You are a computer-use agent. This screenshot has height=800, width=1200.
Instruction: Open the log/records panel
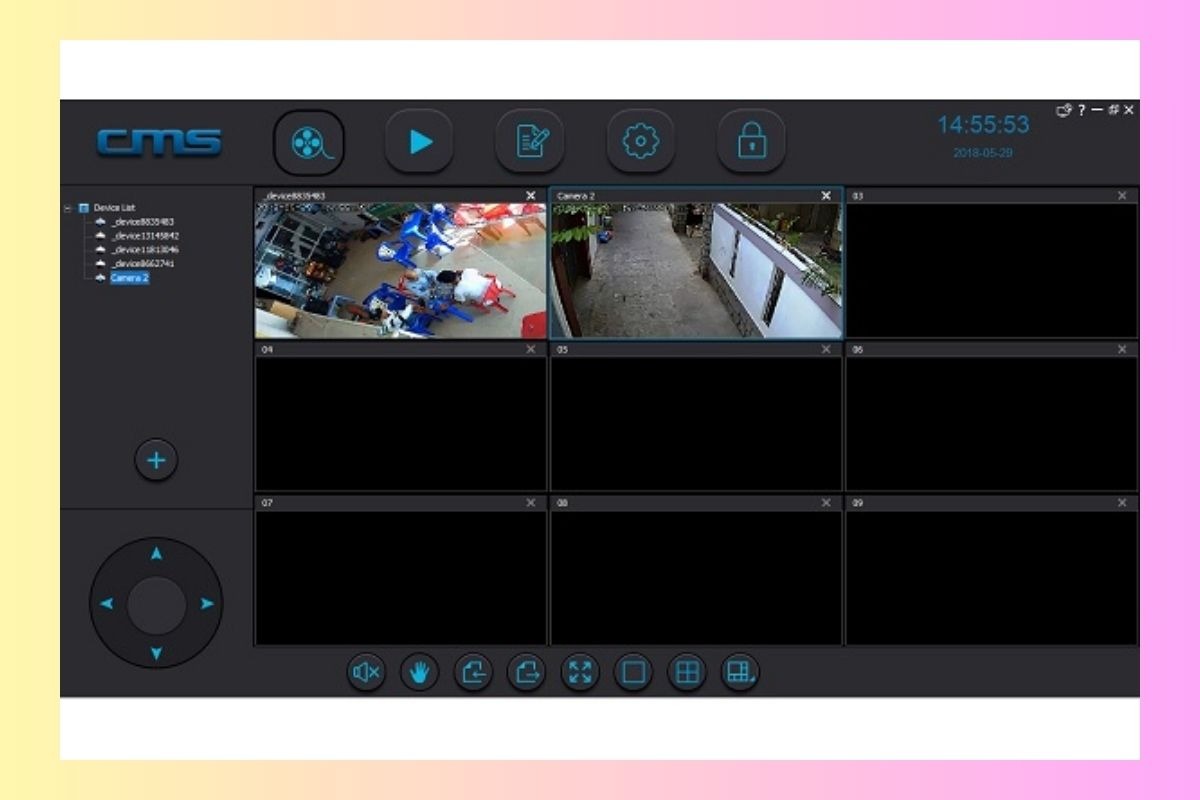(532, 140)
